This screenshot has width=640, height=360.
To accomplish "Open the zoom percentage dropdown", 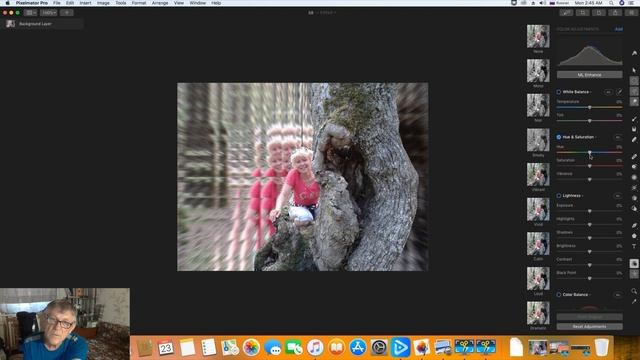I will coord(48,13).
